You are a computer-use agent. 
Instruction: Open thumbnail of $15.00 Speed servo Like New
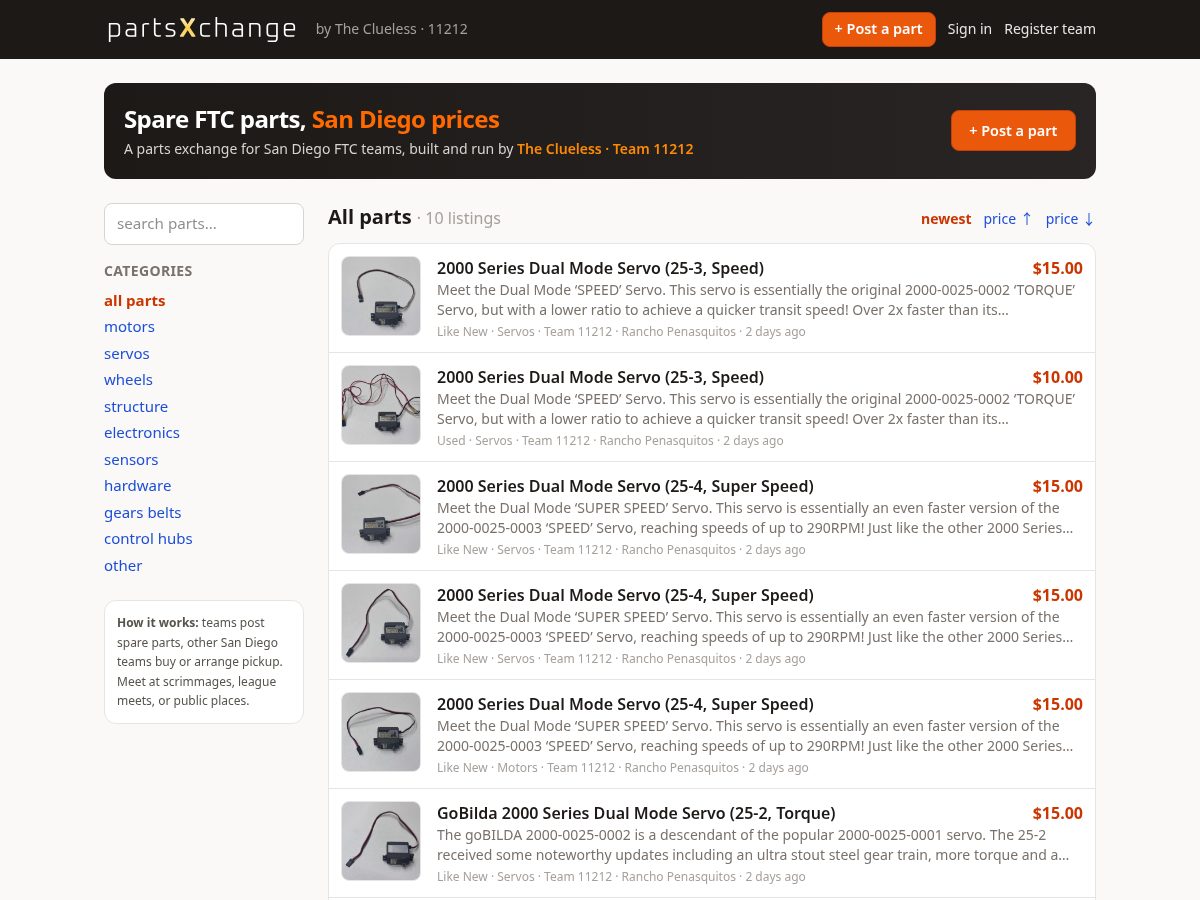click(381, 296)
